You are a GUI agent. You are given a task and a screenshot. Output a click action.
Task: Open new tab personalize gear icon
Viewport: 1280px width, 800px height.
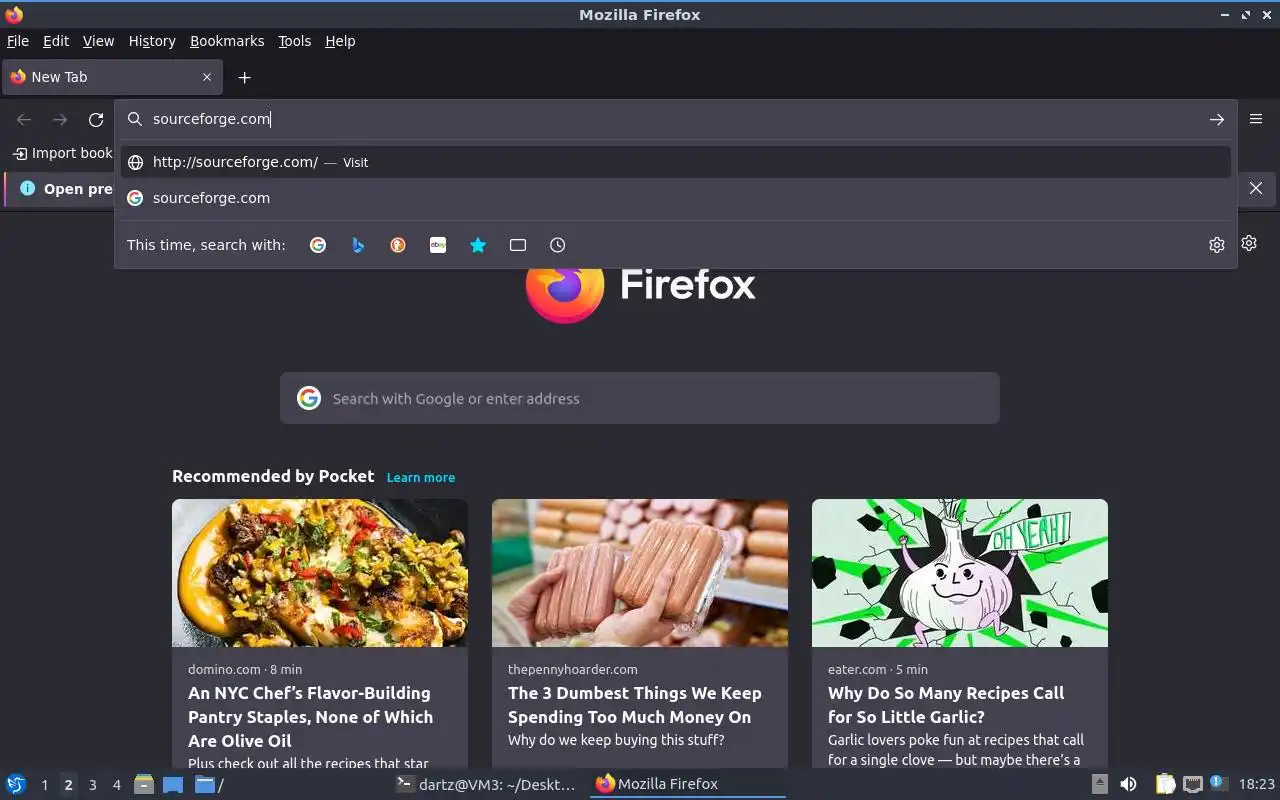point(1249,243)
